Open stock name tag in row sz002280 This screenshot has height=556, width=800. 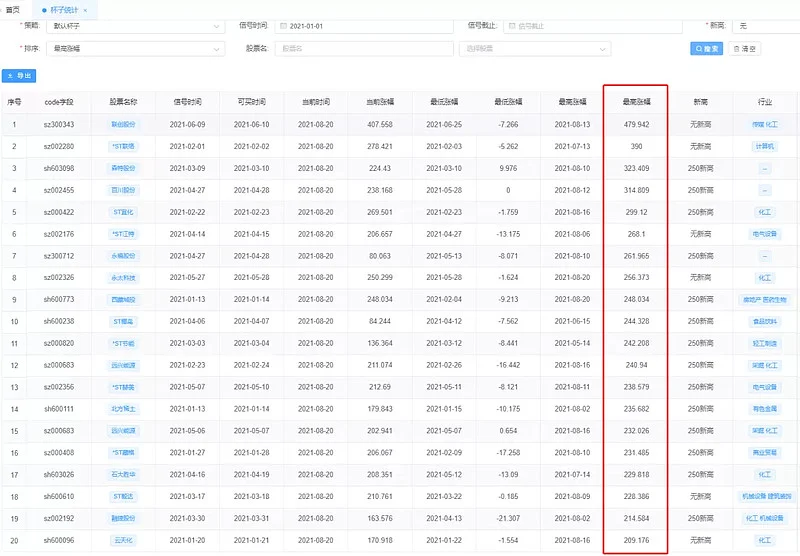tap(123, 146)
